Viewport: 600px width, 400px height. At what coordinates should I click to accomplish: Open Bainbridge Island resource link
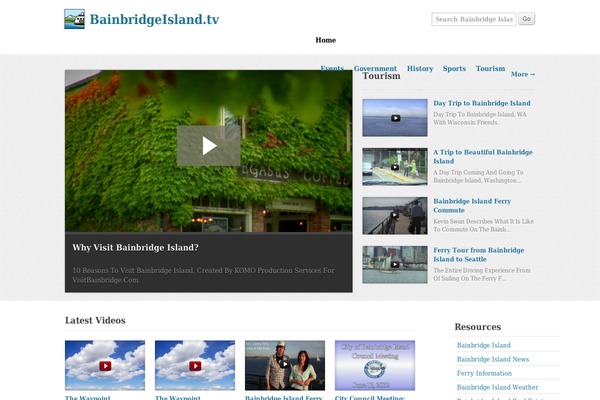click(x=484, y=345)
